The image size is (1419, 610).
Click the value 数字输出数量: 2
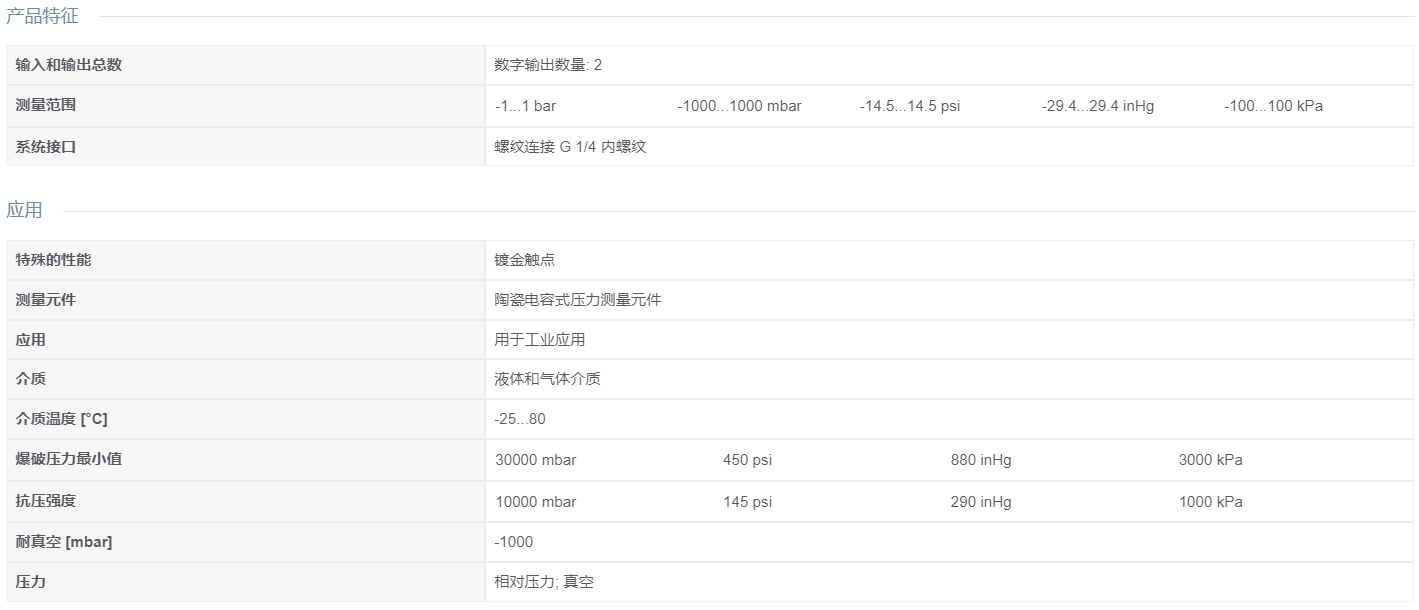tap(548, 65)
